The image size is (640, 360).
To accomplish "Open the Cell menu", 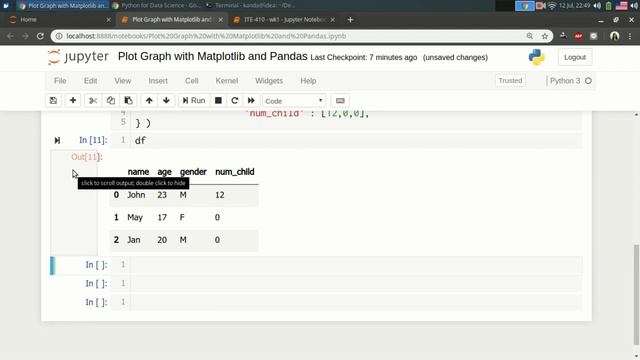I will coord(191,81).
